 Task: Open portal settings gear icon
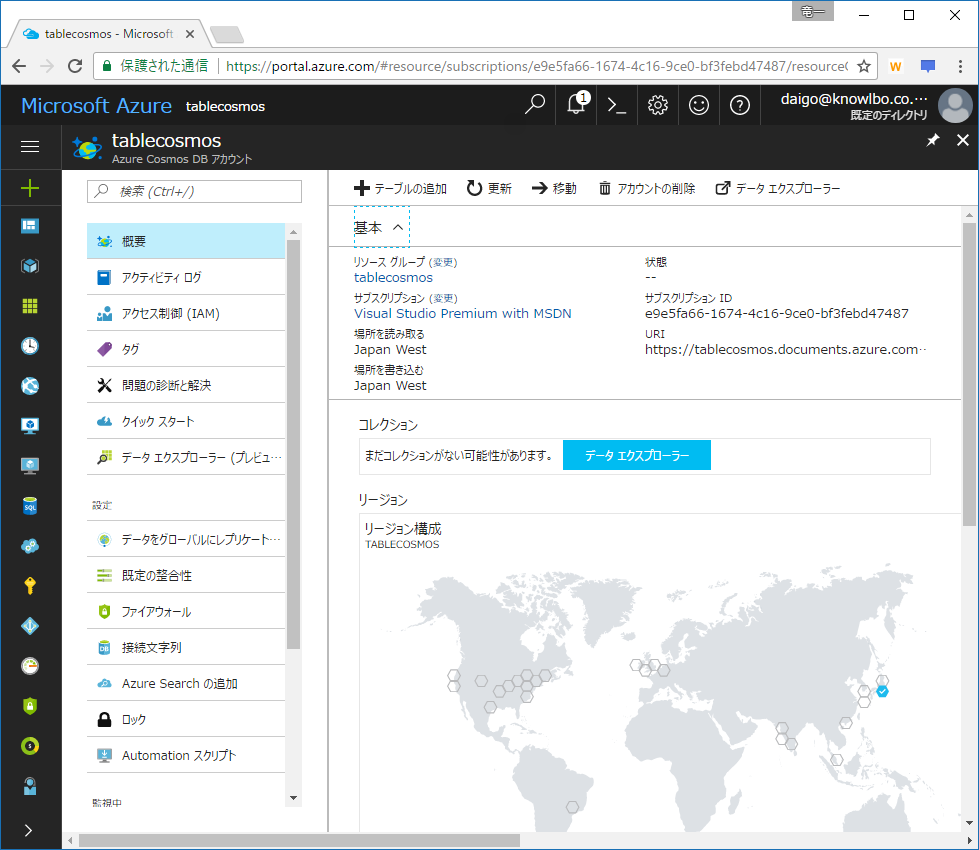pyautogui.click(x=657, y=105)
